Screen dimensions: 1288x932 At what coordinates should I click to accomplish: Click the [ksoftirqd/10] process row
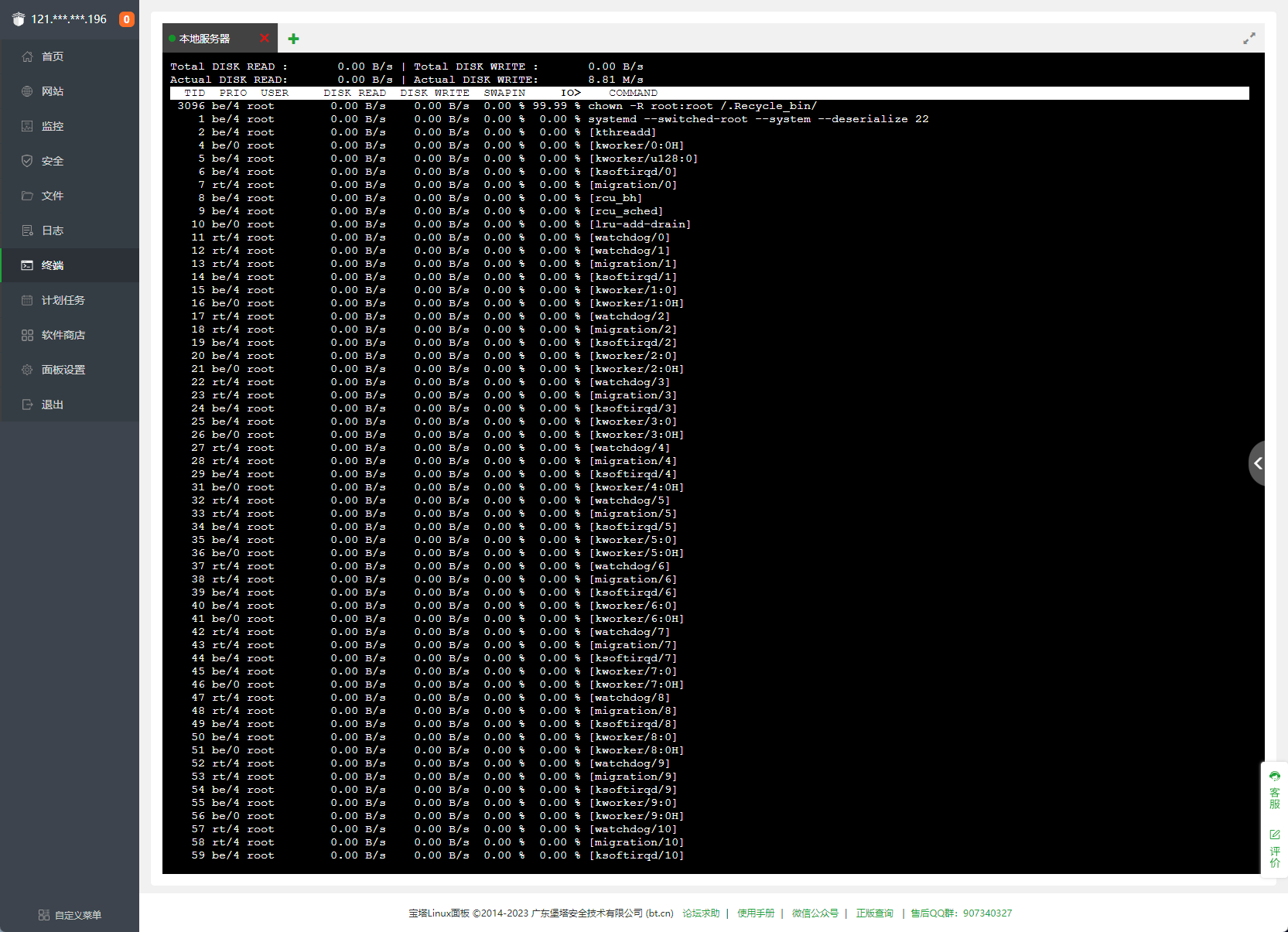pos(709,855)
